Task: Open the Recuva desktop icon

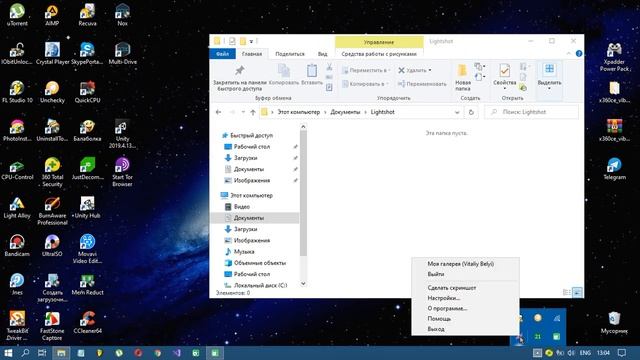Action: (x=87, y=15)
